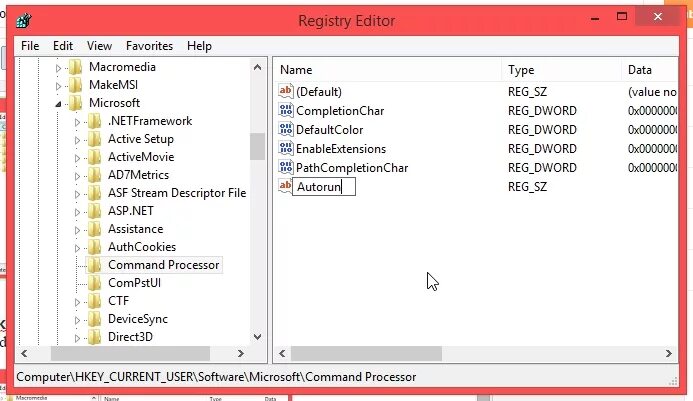The height and width of the screenshot is (401, 693).
Task: Open the Favorites menu
Action: pos(149,46)
